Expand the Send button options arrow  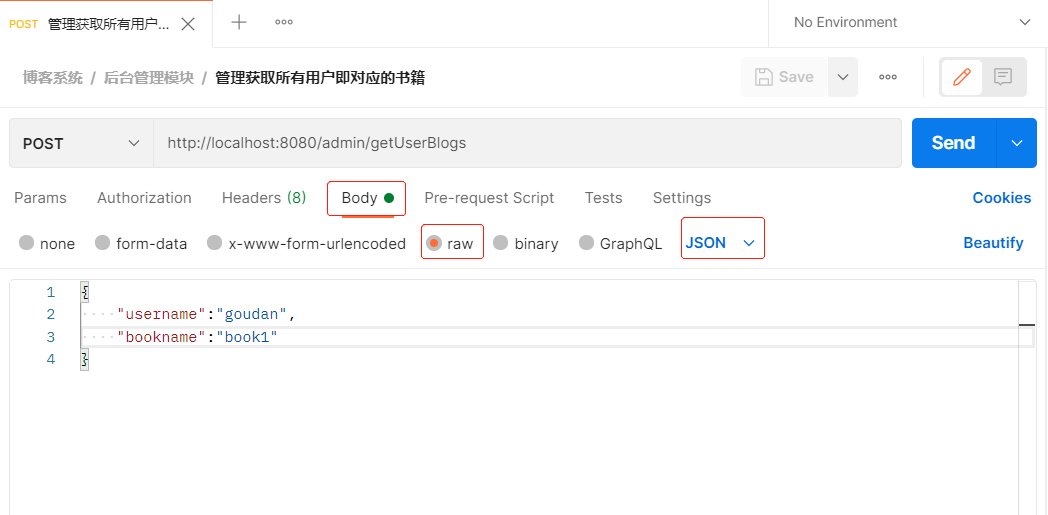1017,143
